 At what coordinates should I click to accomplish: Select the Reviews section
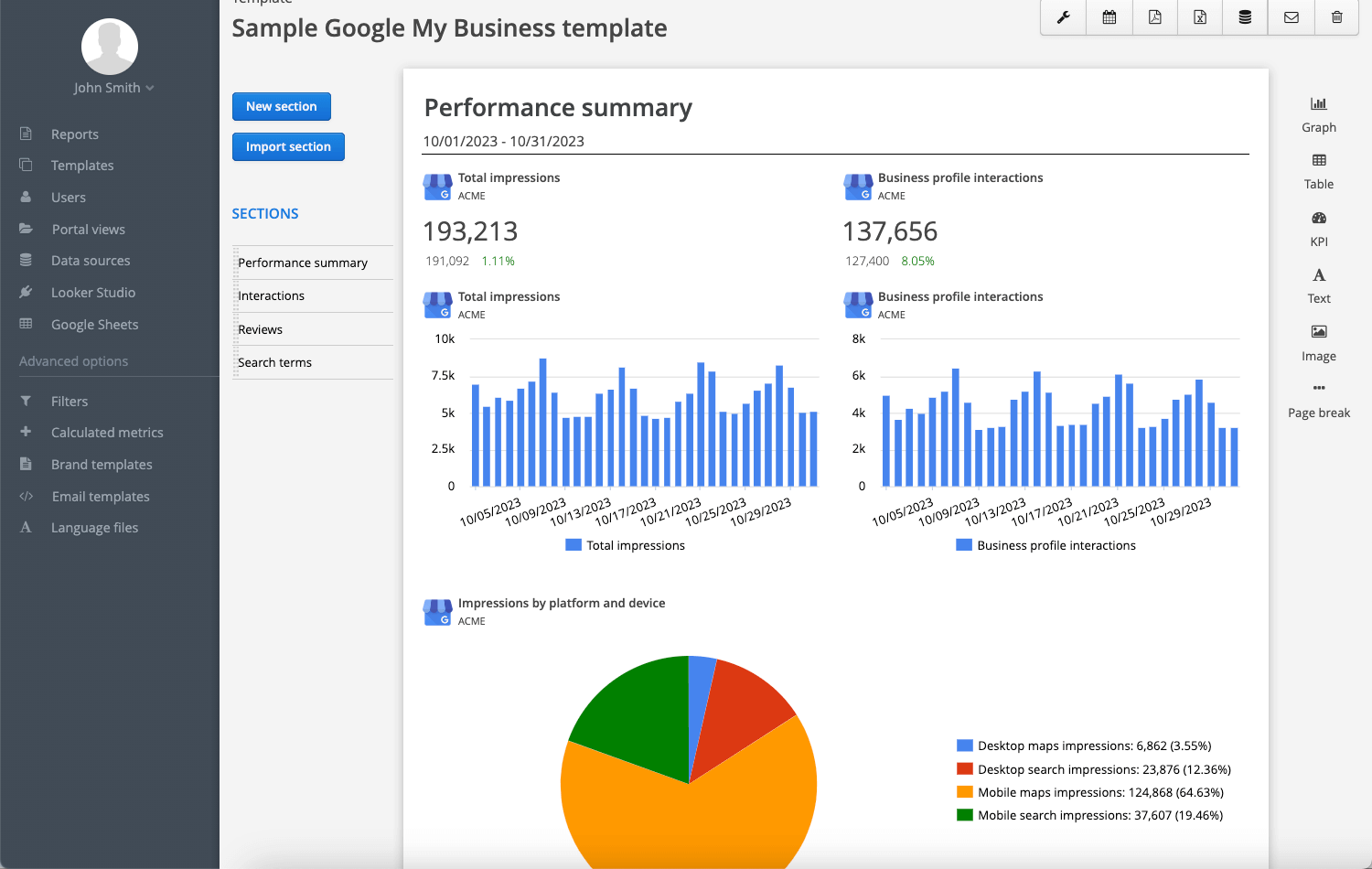point(313,329)
